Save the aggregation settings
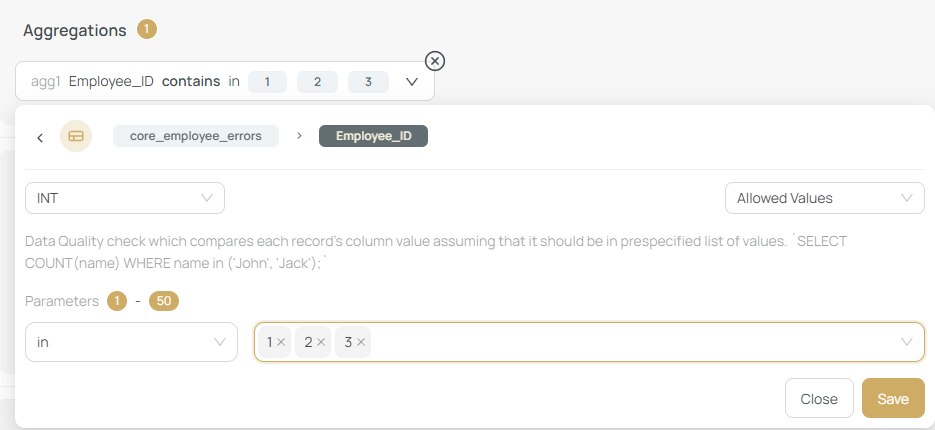Viewport: 935px width, 430px height. [x=892, y=398]
